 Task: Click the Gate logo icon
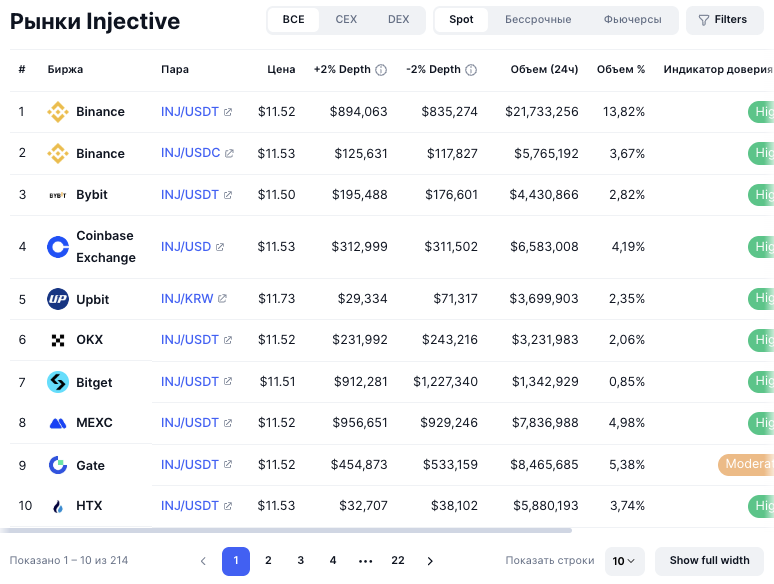click(58, 465)
